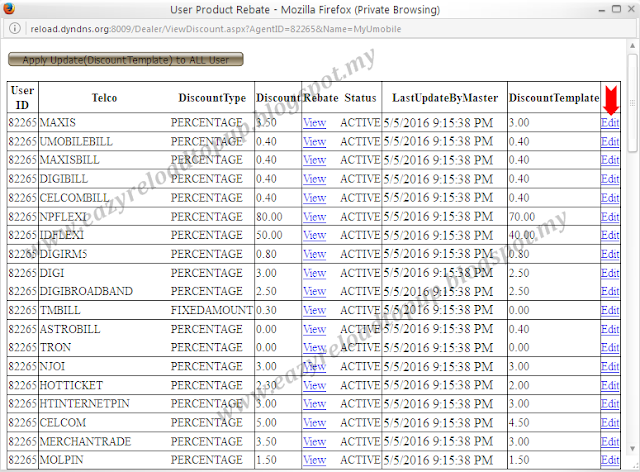The height and width of the screenshot is (472, 640).
Task: Edit the NJOI row
Action: point(610,366)
